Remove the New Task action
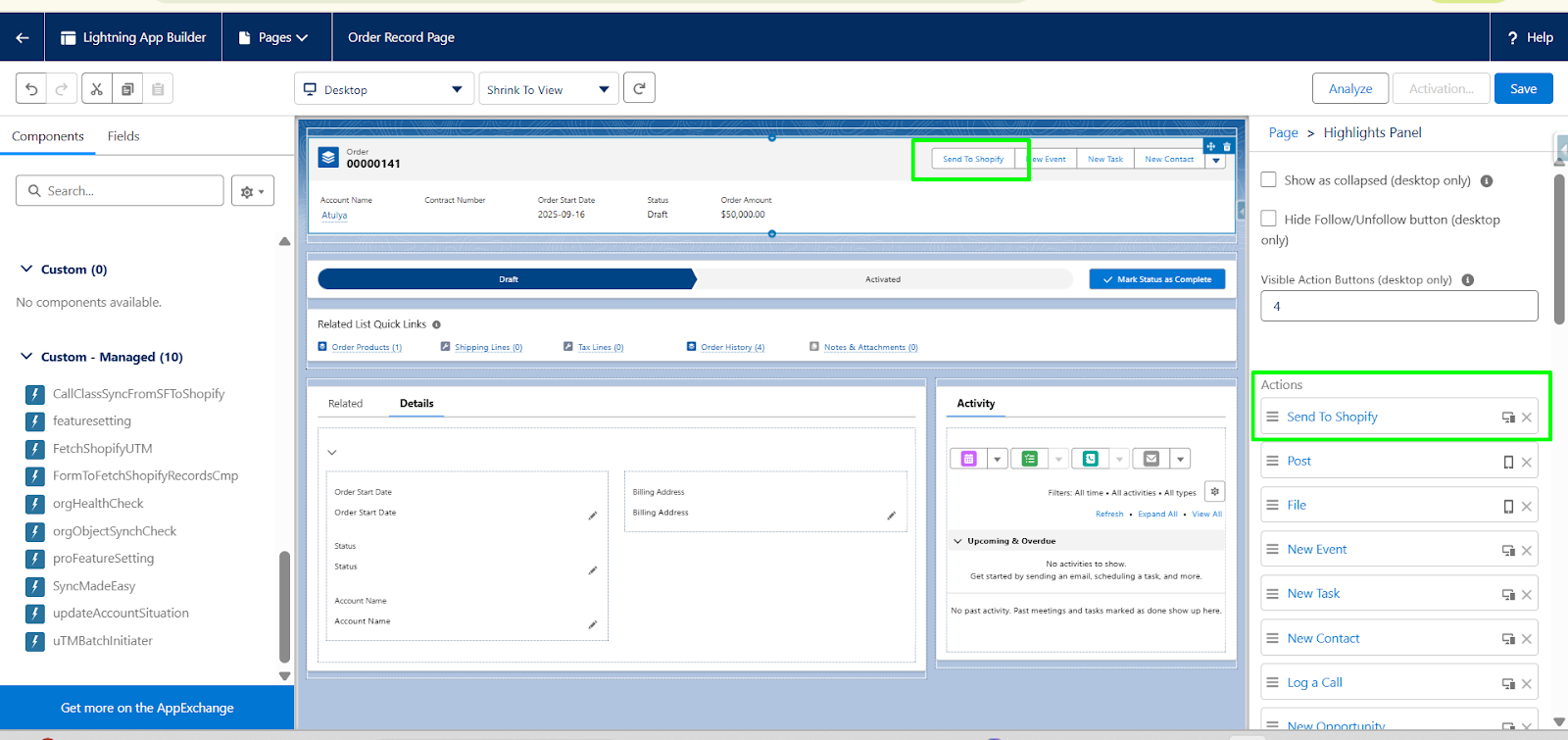 click(1526, 595)
